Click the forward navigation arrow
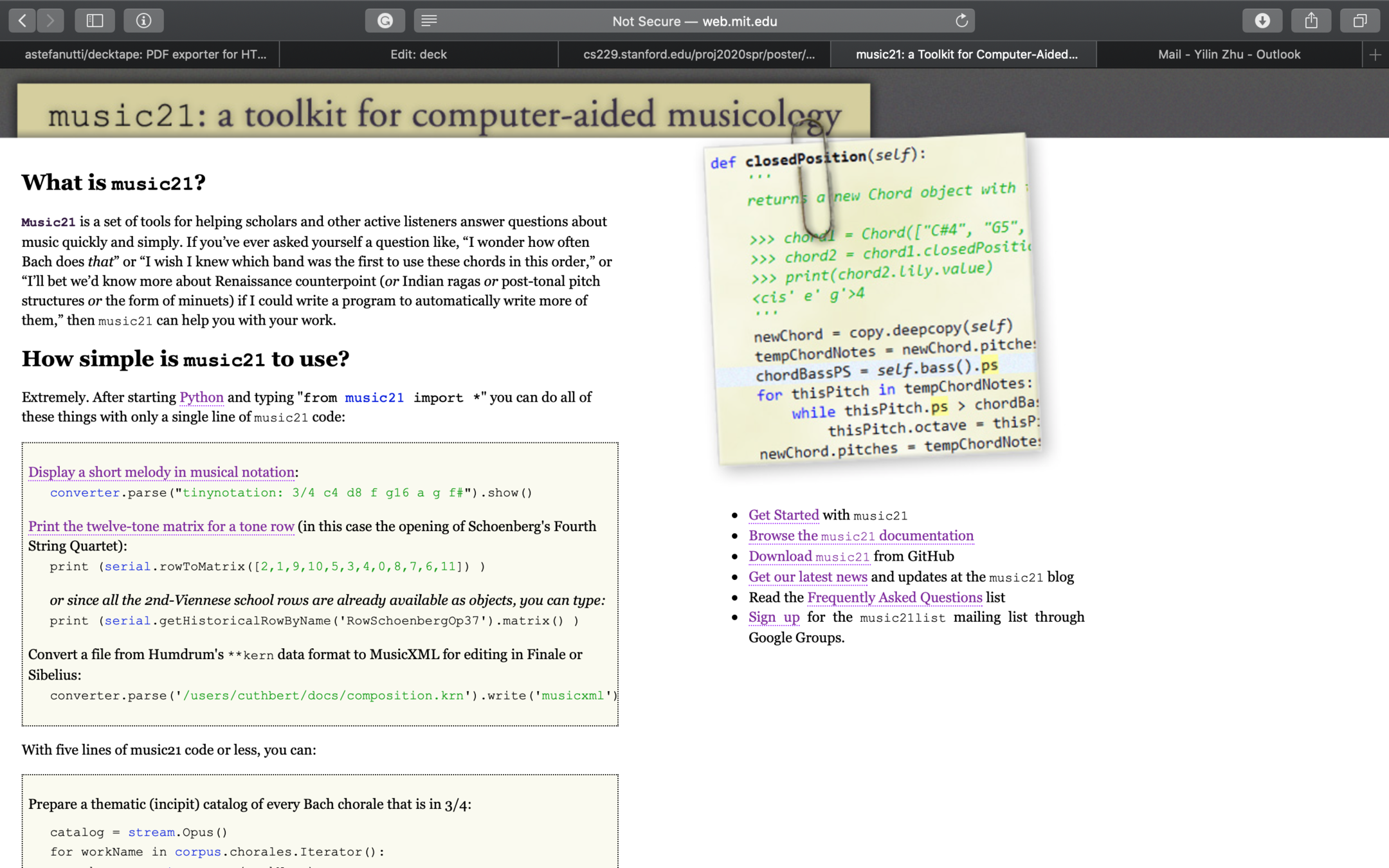 tap(50, 21)
